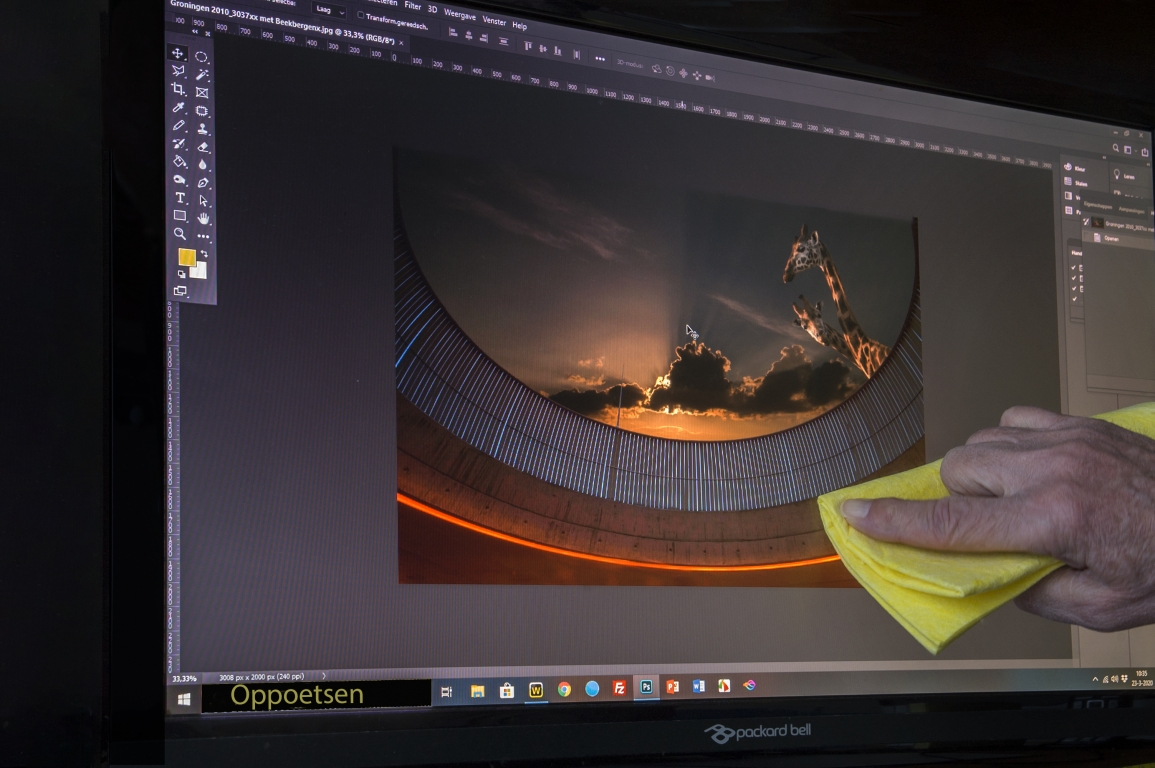This screenshot has height=768, width=1155.
Task: Open the Filter menu
Action: click(x=412, y=6)
